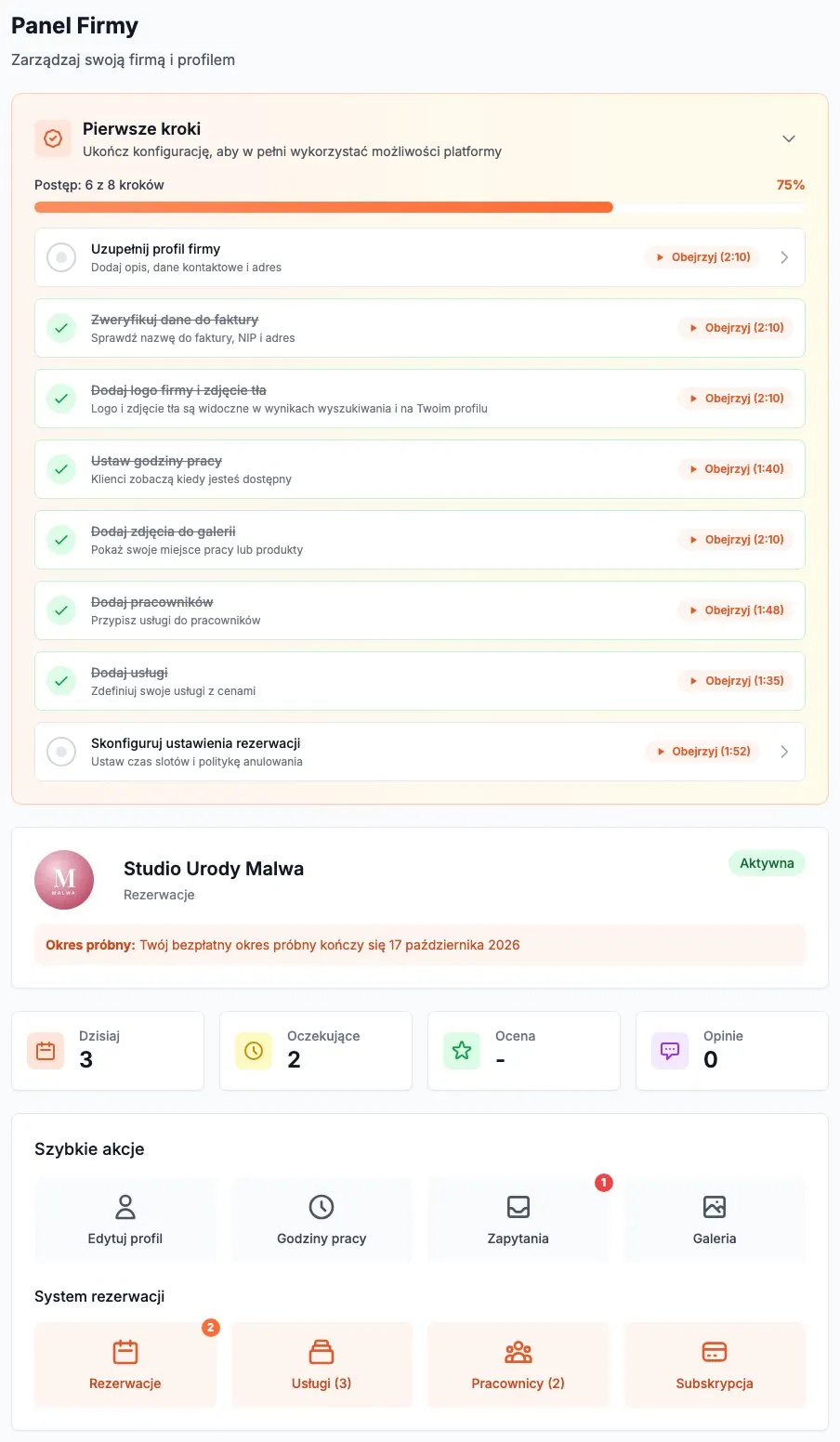Expand Uzupełnij profil firmy arrow
Screen dimensions: 840x1442
coord(784,257)
